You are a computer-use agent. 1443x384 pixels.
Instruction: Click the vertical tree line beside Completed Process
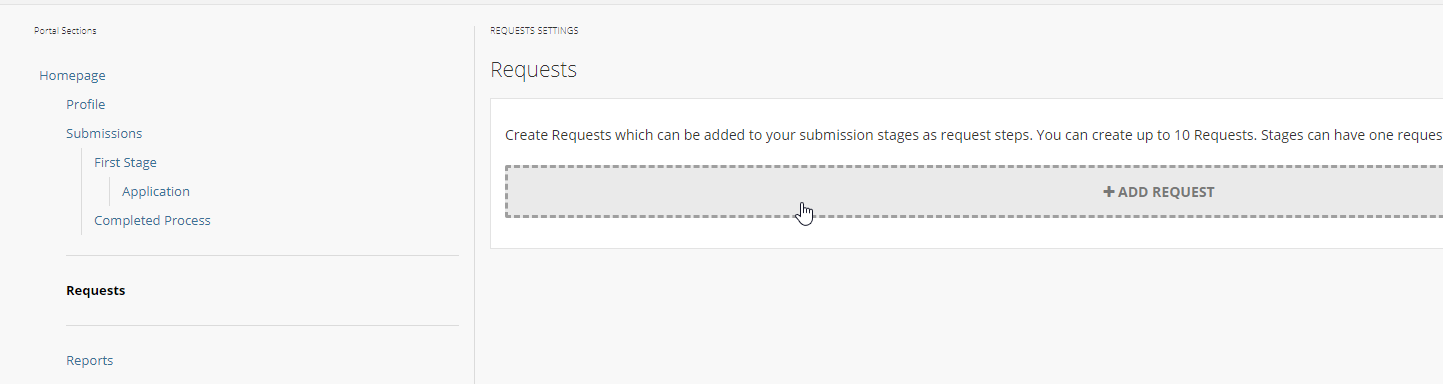[81, 220]
